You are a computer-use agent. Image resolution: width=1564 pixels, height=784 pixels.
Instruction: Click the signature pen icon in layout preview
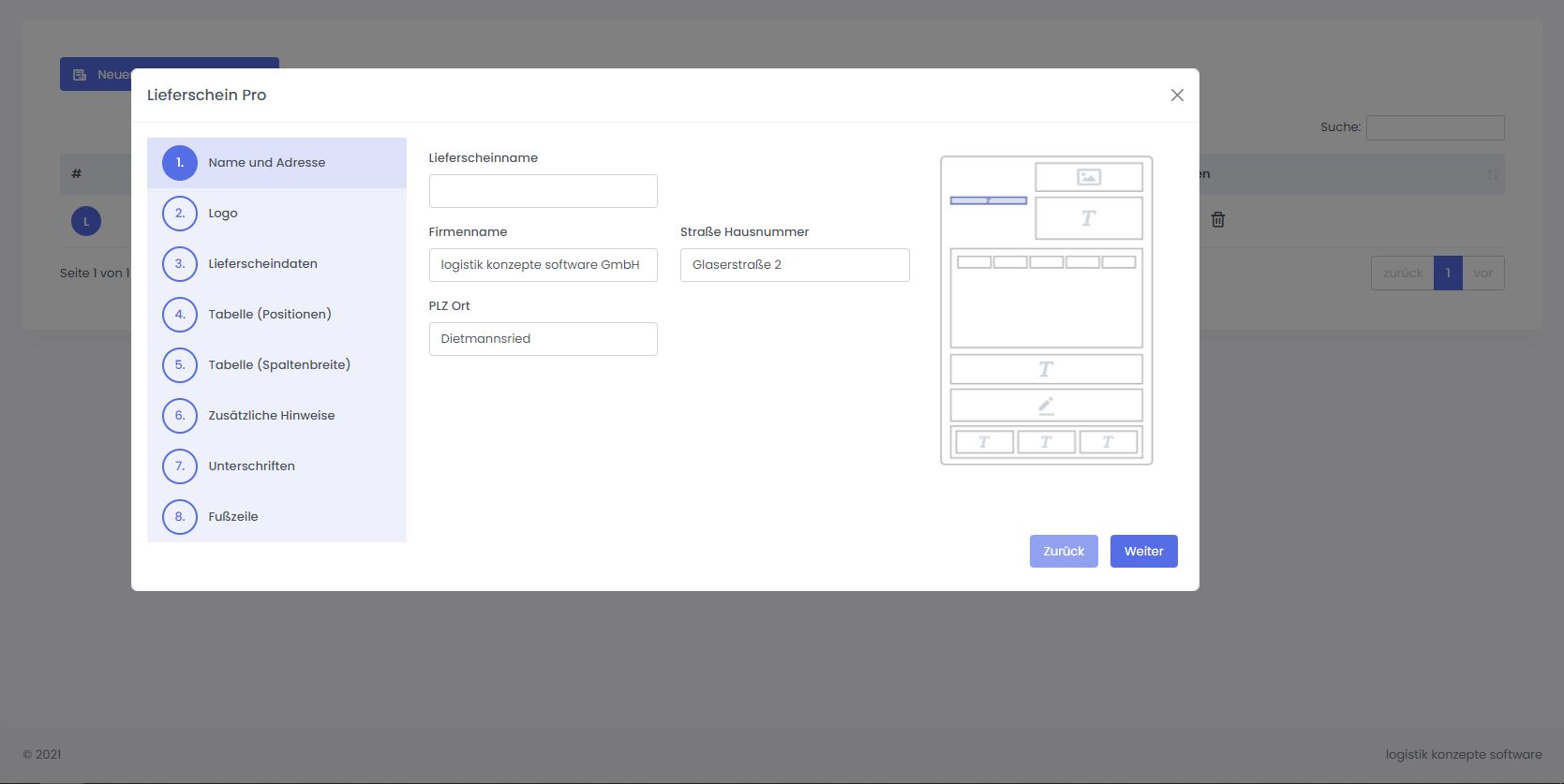coord(1046,406)
